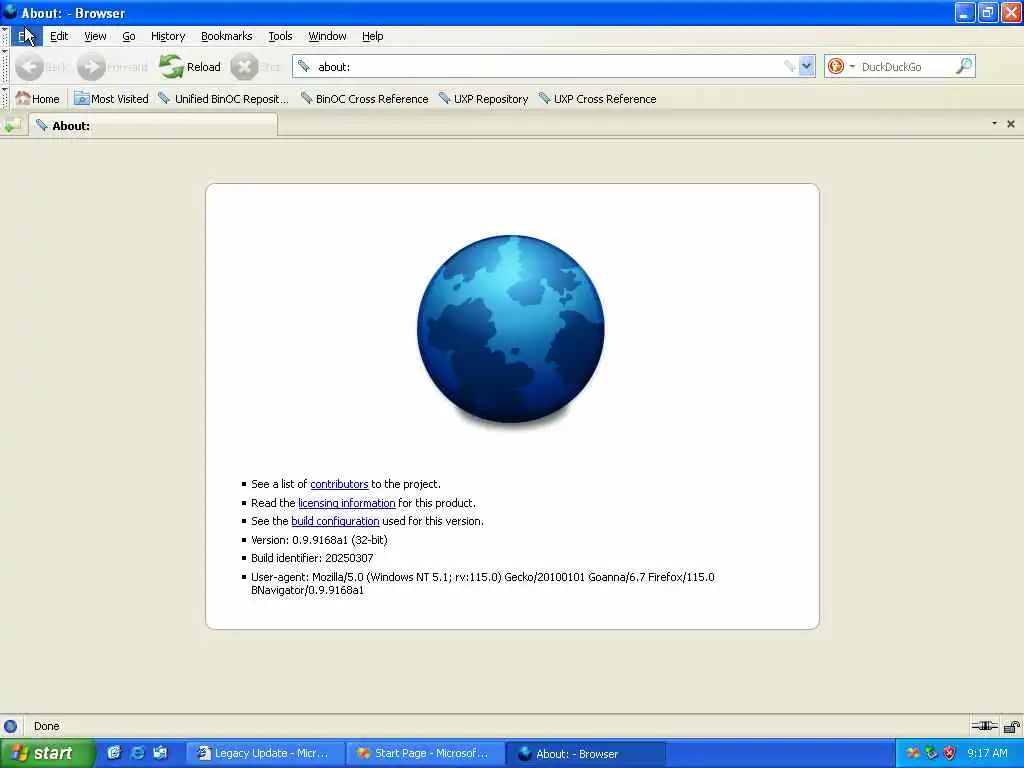Open the Bookmarks menu
This screenshot has width=1024, height=768.
click(x=227, y=36)
